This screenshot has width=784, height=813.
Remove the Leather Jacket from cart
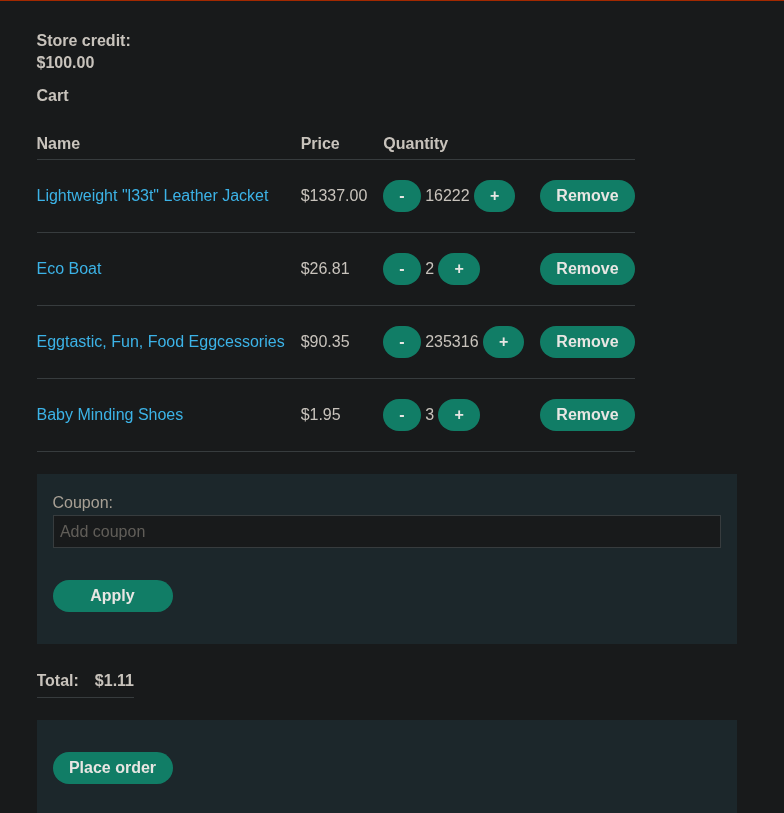coord(587,196)
